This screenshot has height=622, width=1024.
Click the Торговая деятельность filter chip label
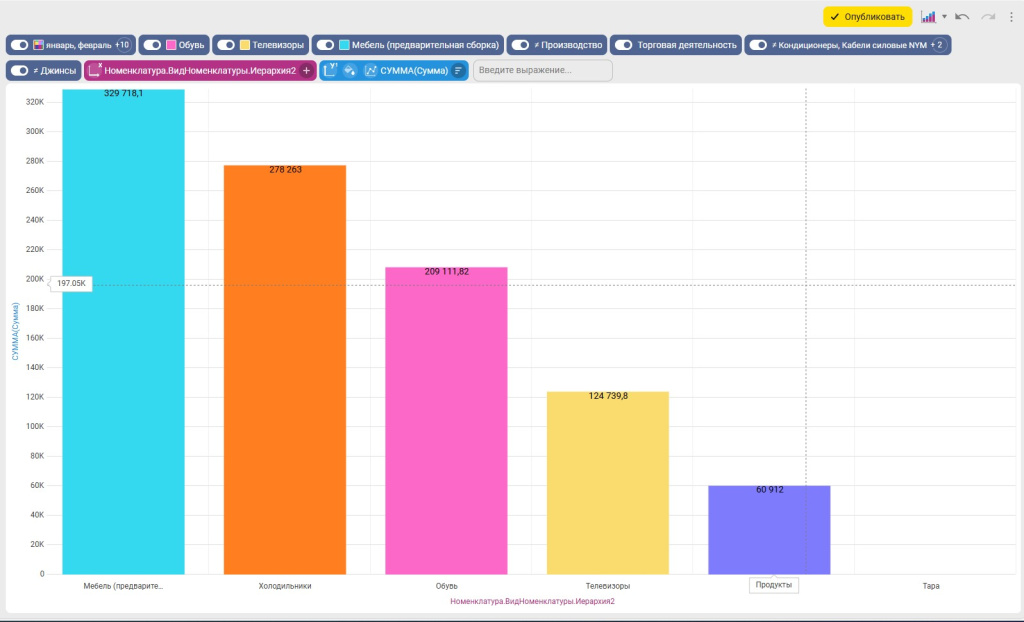(x=687, y=45)
